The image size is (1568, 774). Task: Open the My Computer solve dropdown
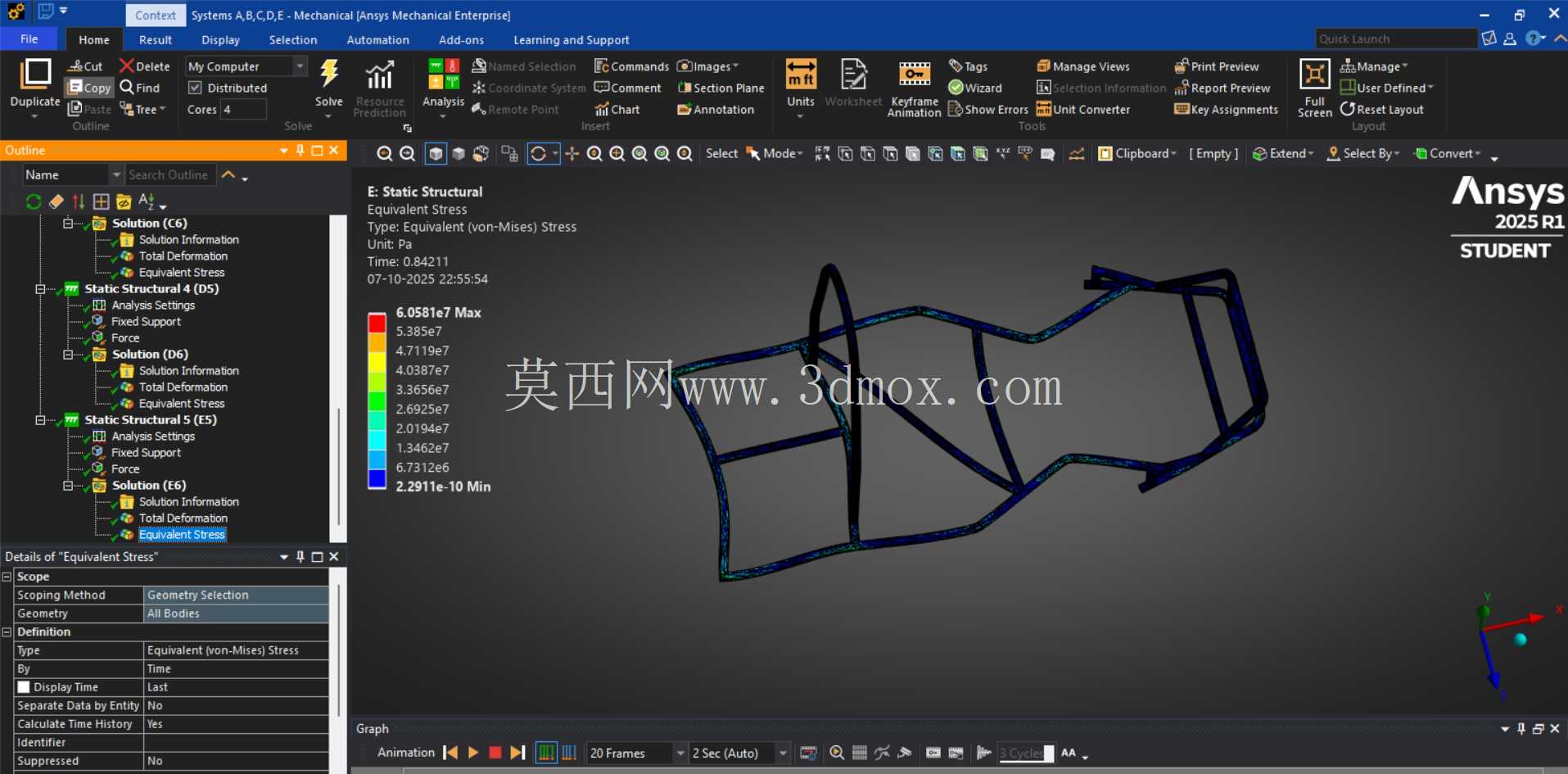(300, 66)
